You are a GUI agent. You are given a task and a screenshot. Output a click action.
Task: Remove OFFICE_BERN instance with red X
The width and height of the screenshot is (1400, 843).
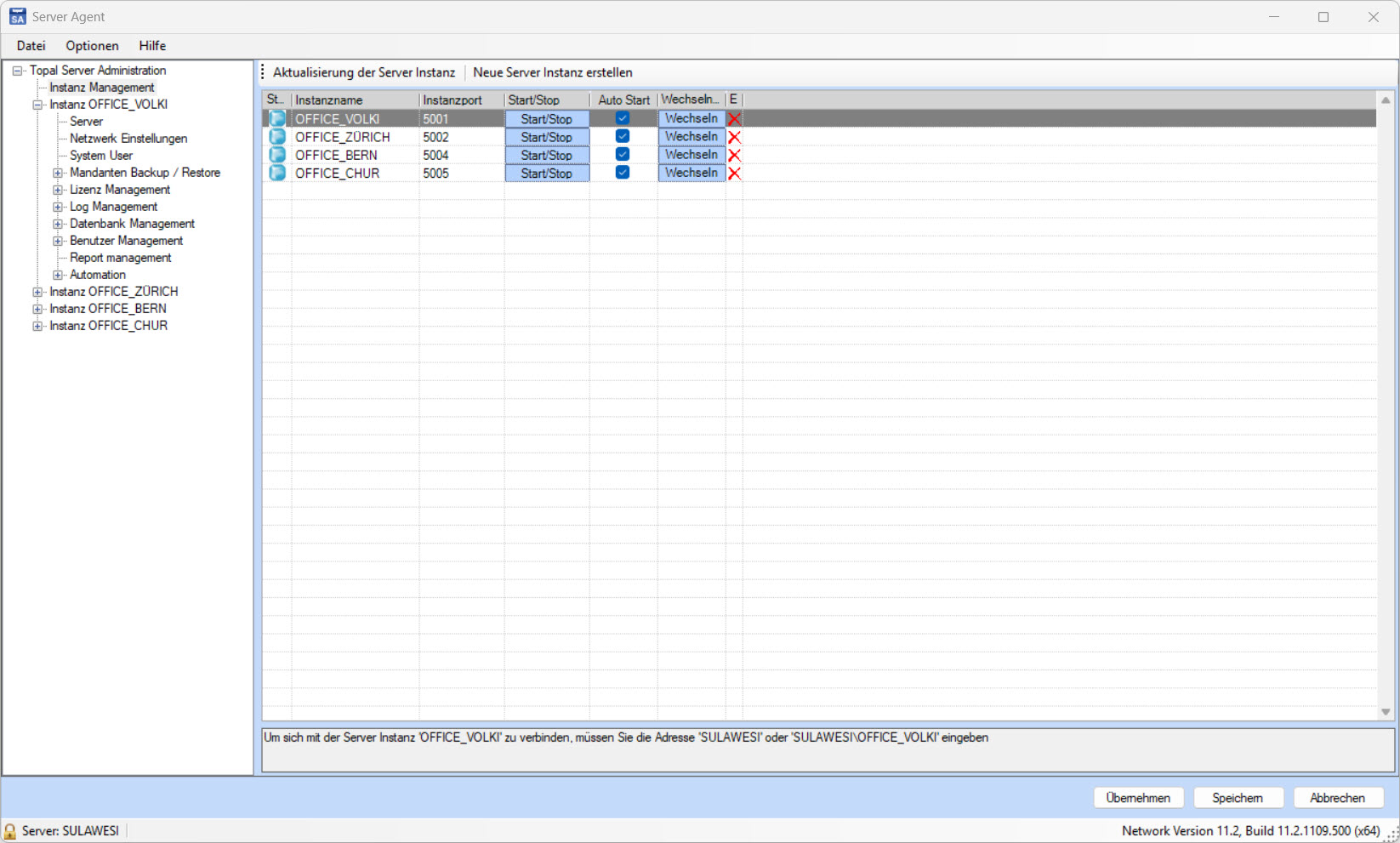734,155
